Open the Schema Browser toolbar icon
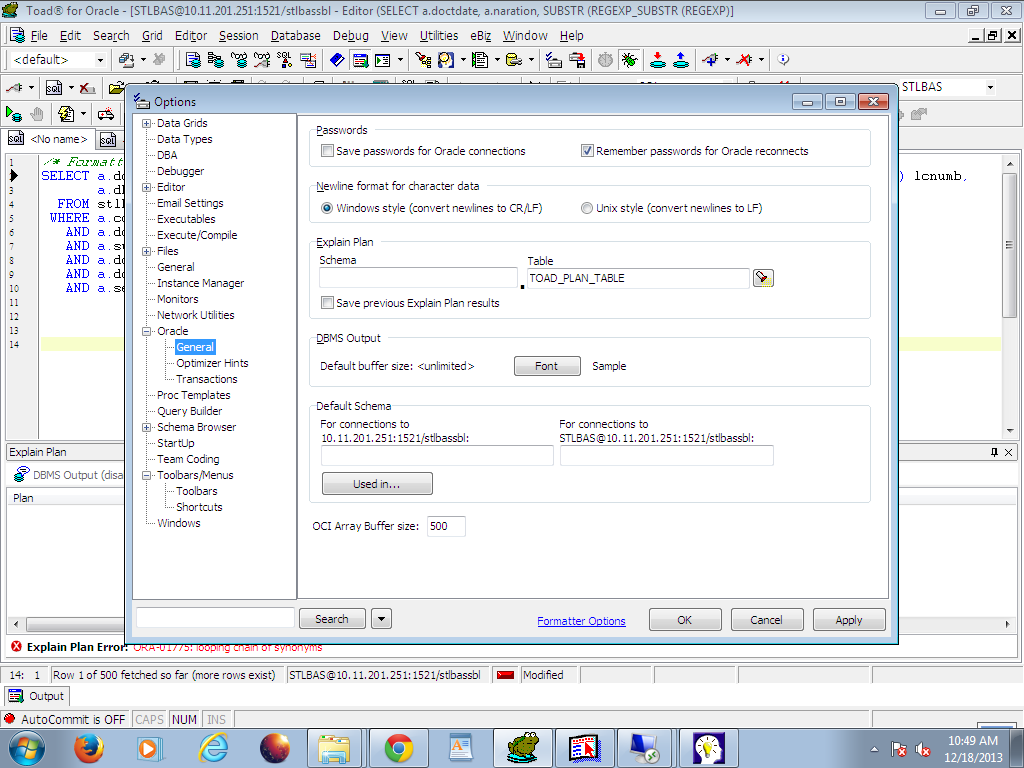 (x=216, y=60)
